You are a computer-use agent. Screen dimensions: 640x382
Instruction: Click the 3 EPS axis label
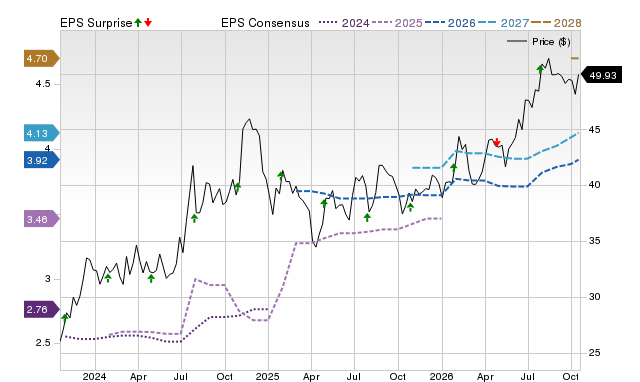[x=47, y=279]
